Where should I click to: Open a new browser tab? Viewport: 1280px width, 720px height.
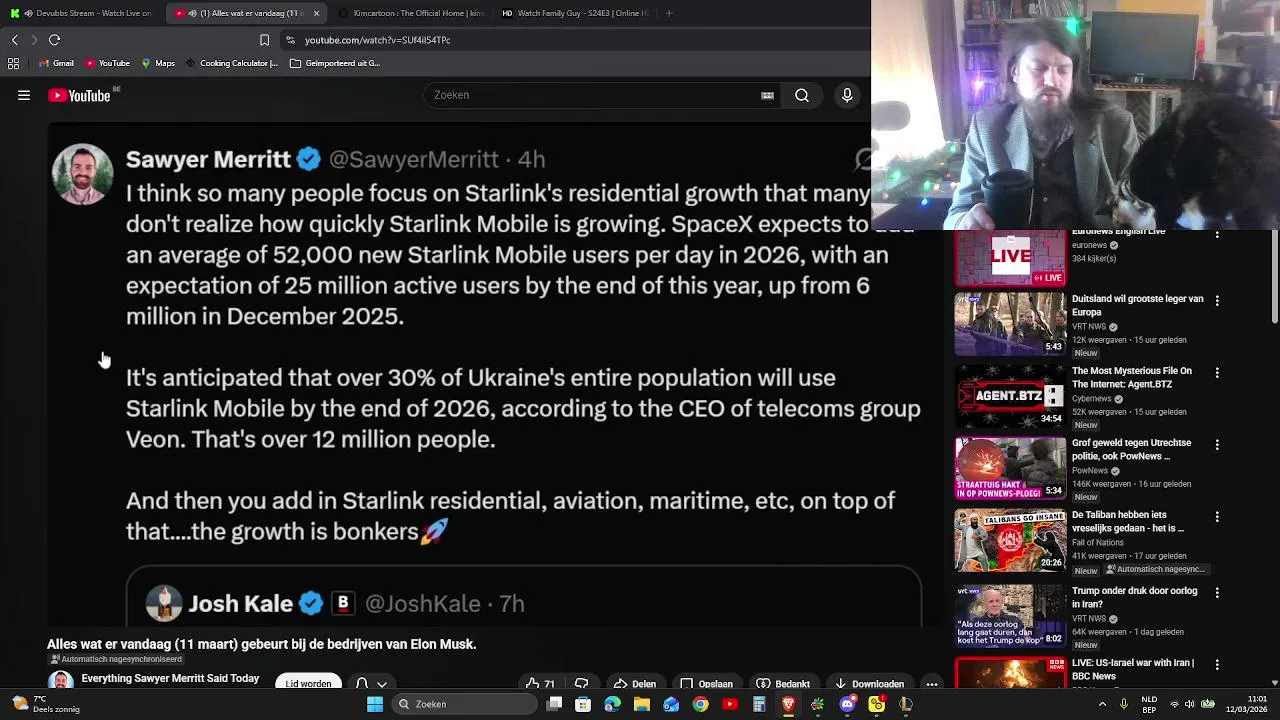pyautogui.click(x=669, y=13)
